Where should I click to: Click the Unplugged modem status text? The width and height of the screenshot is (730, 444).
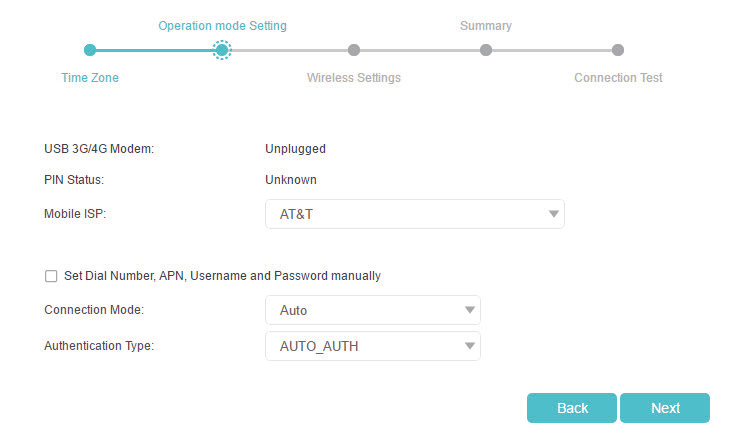[295, 149]
